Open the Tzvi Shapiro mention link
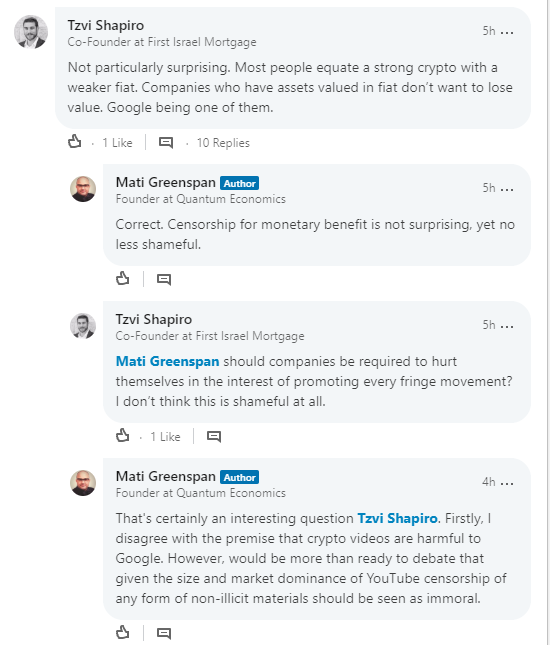This screenshot has width=550, height=645. [397, 518]
